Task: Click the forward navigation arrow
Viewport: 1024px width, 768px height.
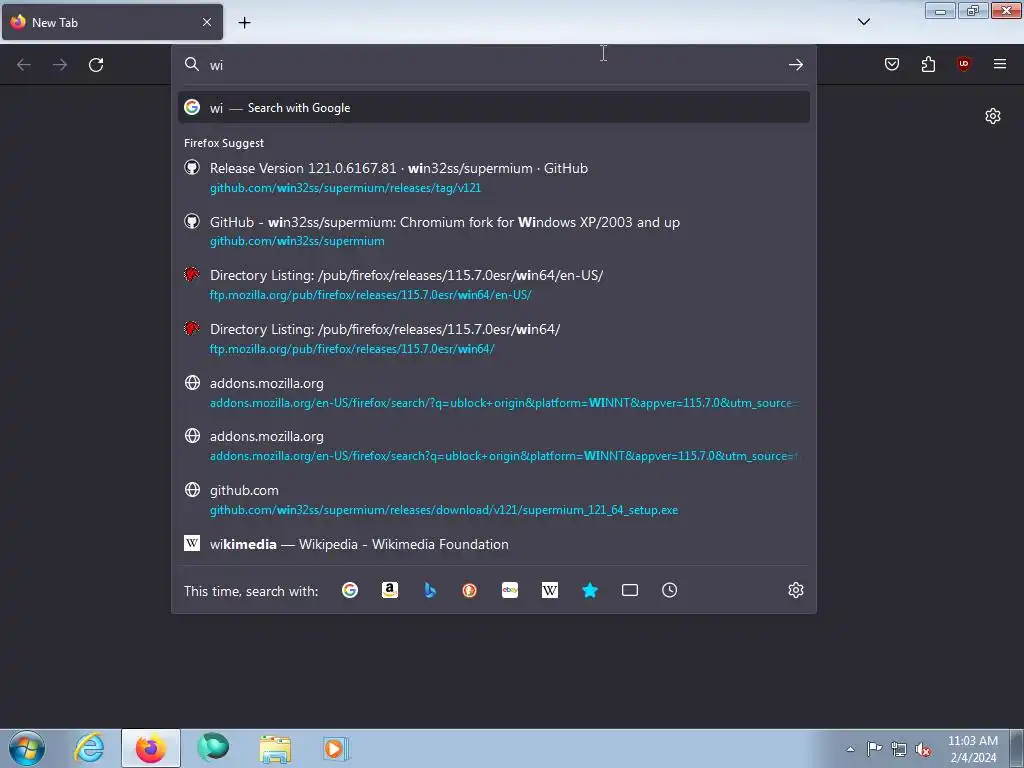Action: [x=60, y=65]
